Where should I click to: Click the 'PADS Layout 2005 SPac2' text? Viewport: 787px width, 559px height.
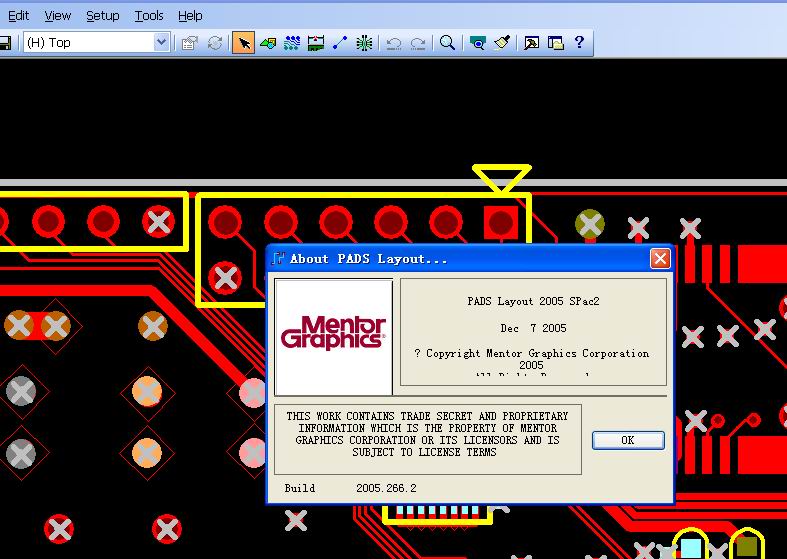(533, 301)
